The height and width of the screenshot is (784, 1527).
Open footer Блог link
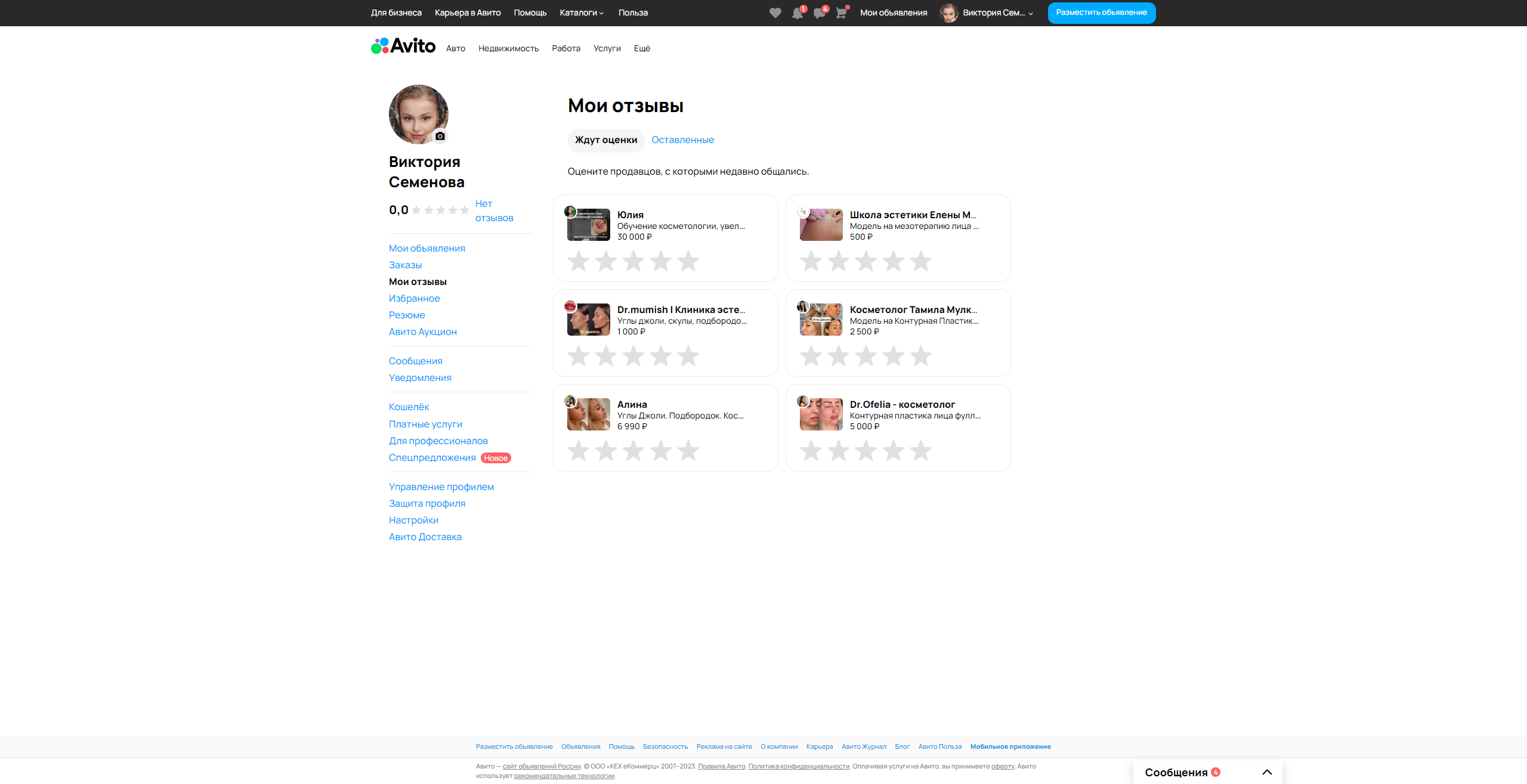[902, 746]
